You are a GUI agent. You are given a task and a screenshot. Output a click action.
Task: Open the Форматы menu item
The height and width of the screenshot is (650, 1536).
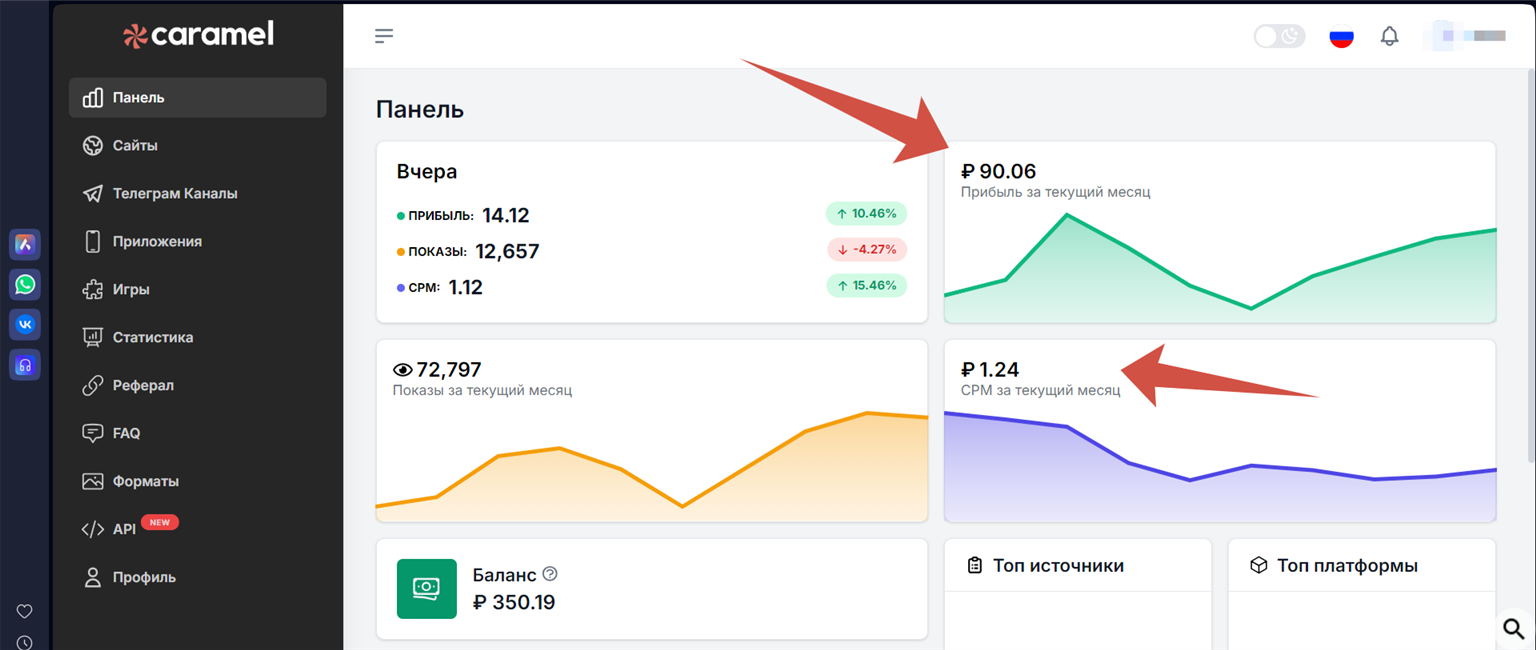pyautogui.click(x=145, y=481)
